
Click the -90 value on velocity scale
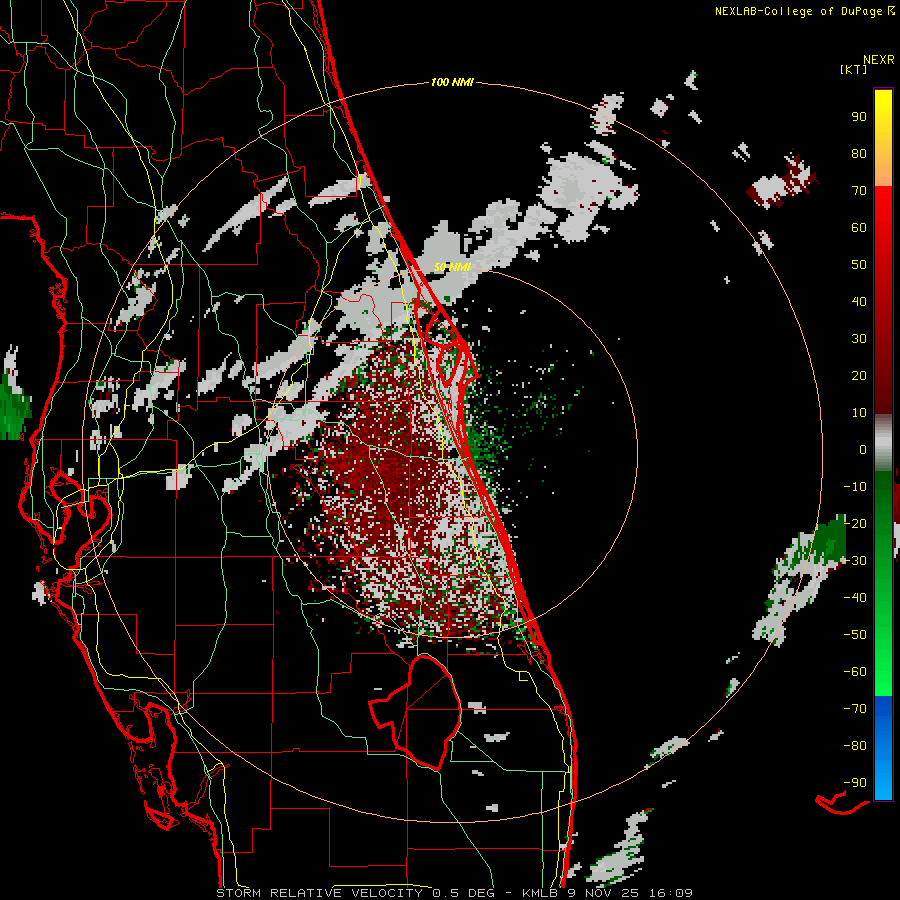pyautogui.click(x=855, y=783)
